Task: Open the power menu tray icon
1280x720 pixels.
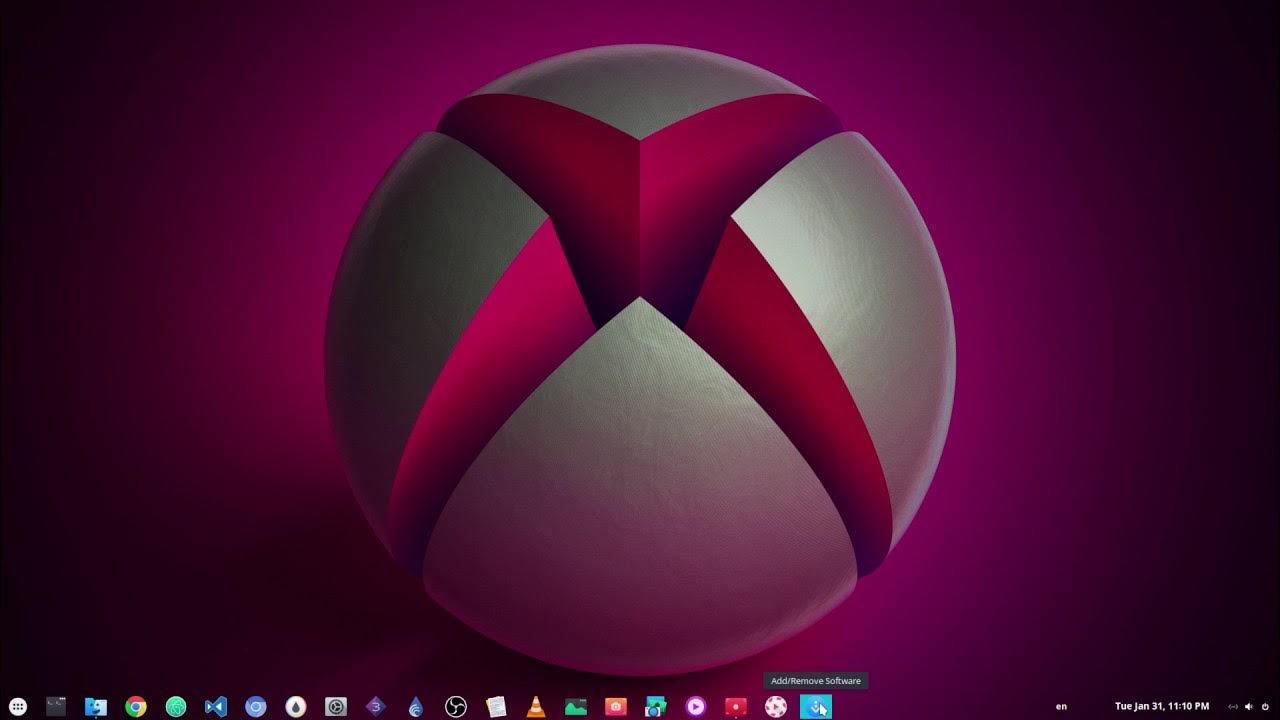Action: [x=1266, y=707]
